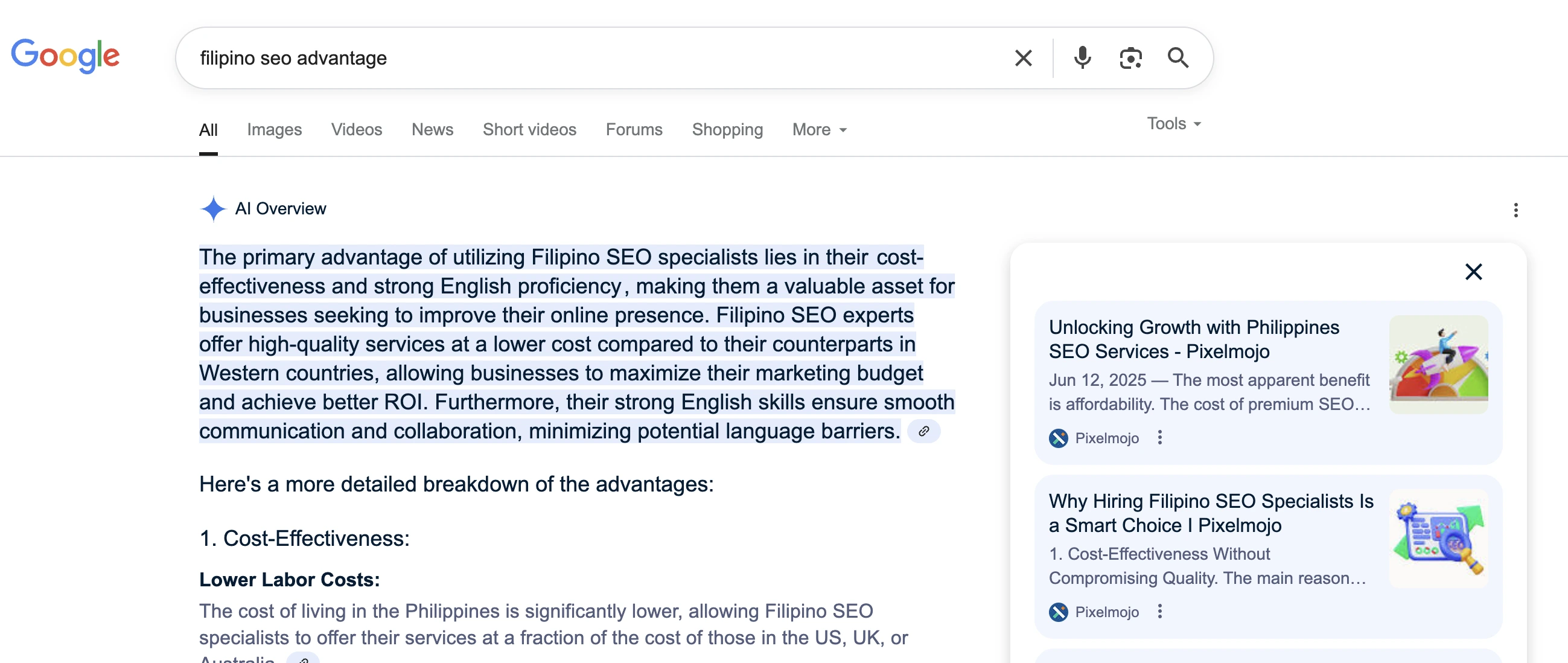Switch to the Images tab
Image resolution: width=1568 pixels, height=663 pixels.
click(x=275, y=130)
